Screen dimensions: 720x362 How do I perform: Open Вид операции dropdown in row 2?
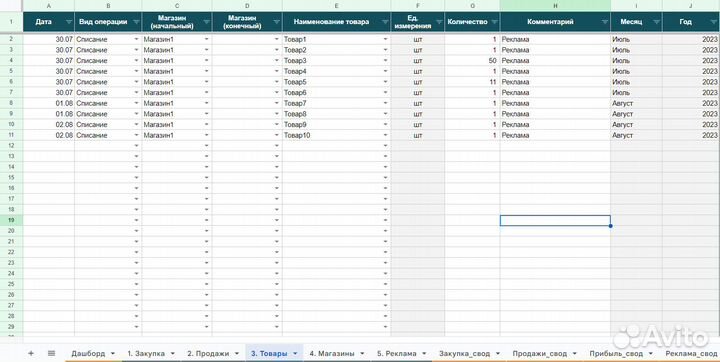pyautogui.click(x=136, y=40)
